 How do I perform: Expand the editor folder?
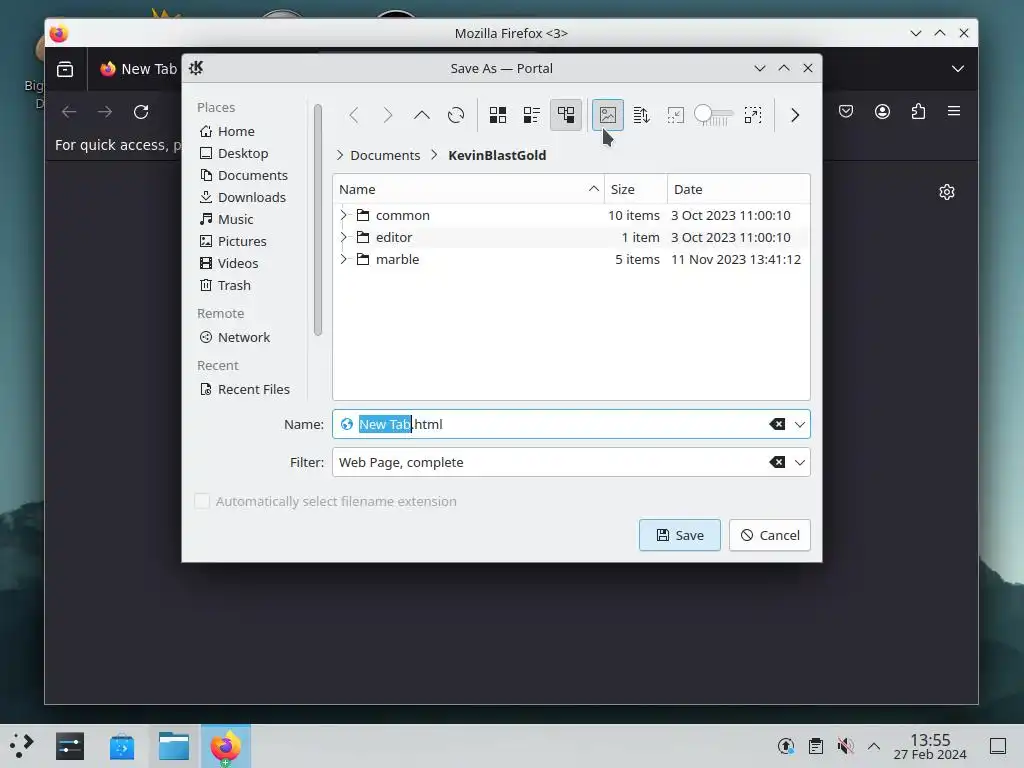[344, 237]
